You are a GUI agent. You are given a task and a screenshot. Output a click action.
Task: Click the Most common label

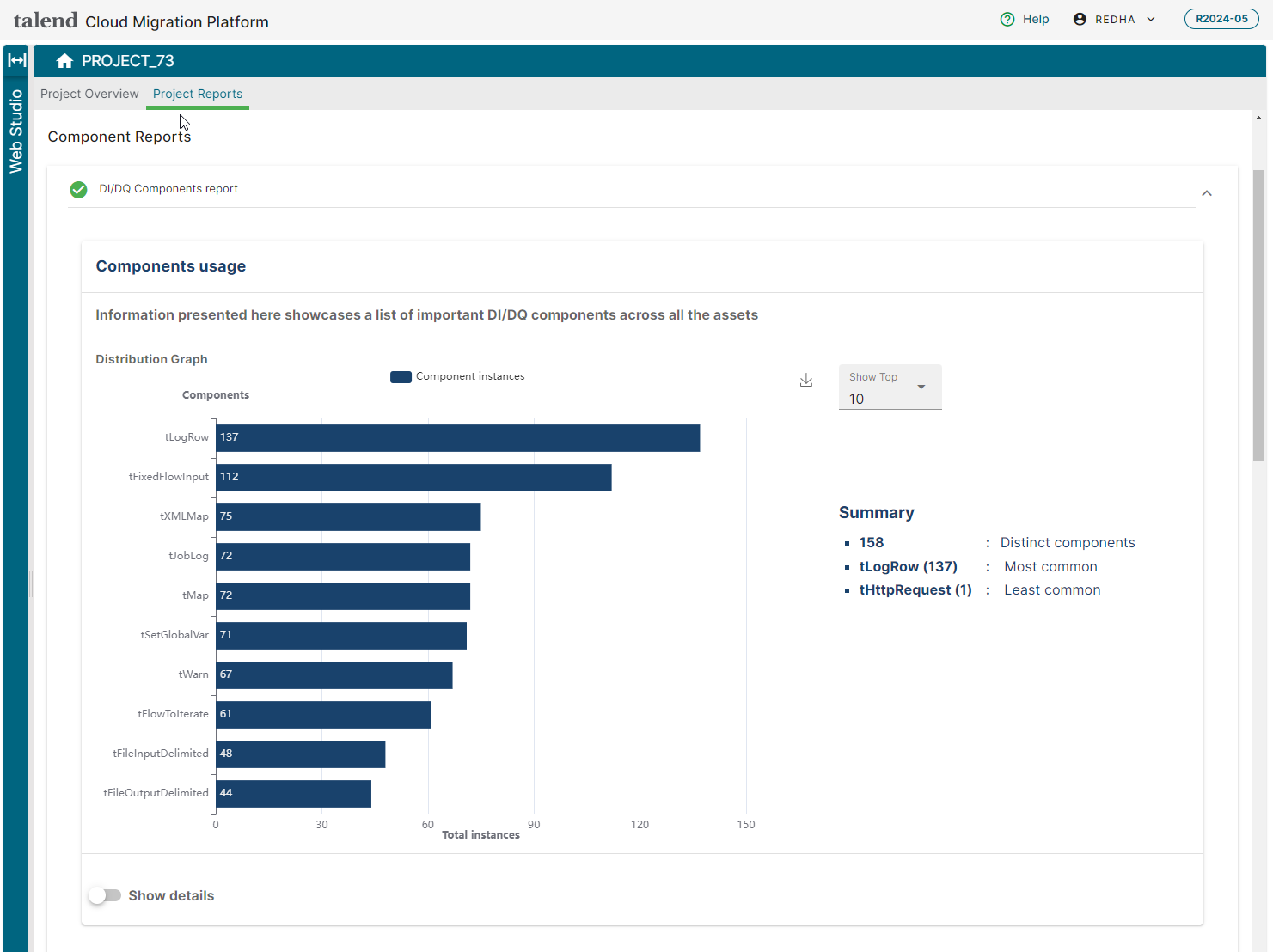1050,567
